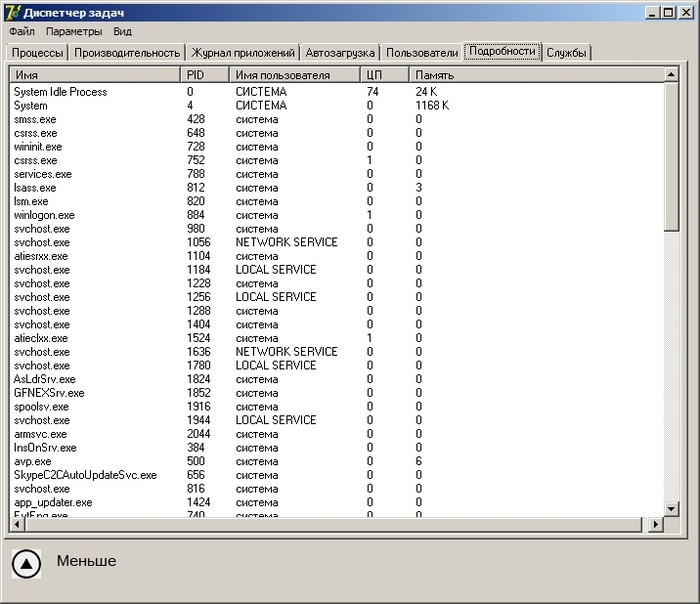Sort processes by PID column header
The image size is (700, 604).
[204, 75]
